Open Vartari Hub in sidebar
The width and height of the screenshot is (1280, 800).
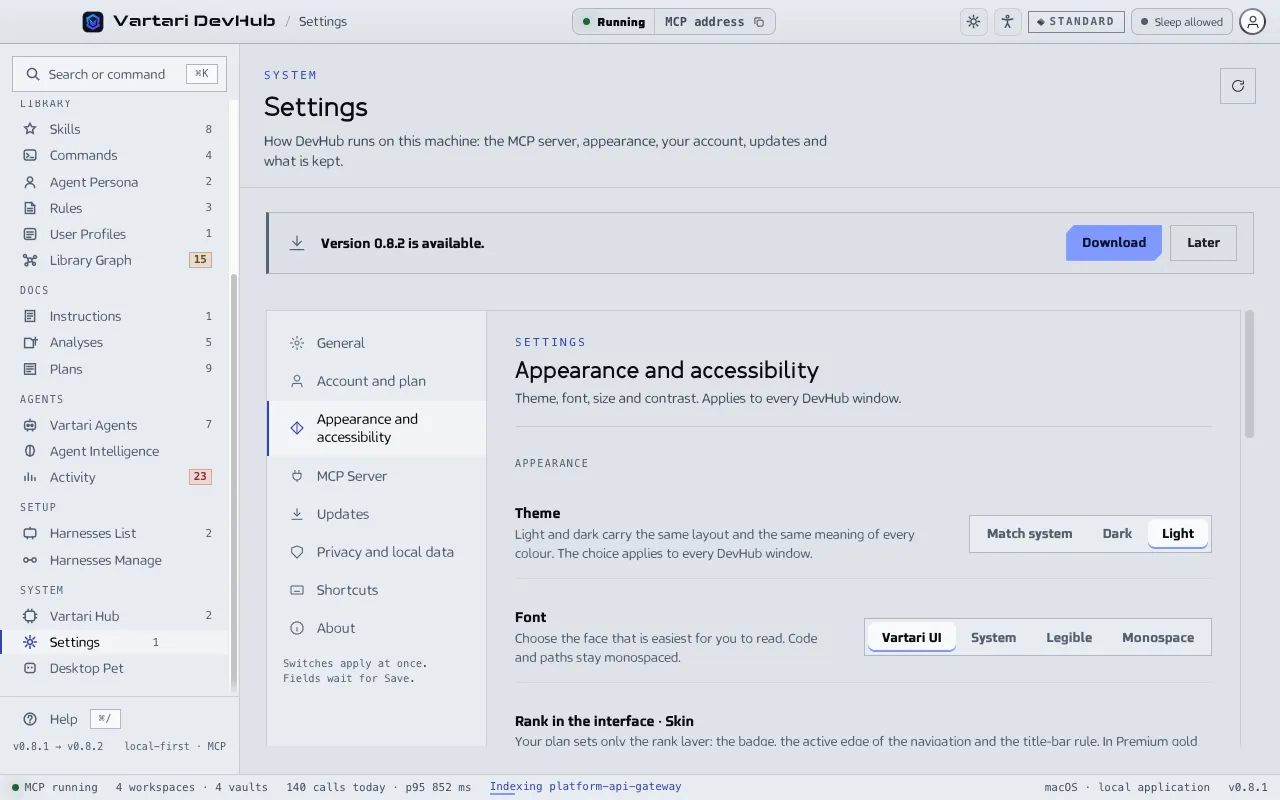117,616
